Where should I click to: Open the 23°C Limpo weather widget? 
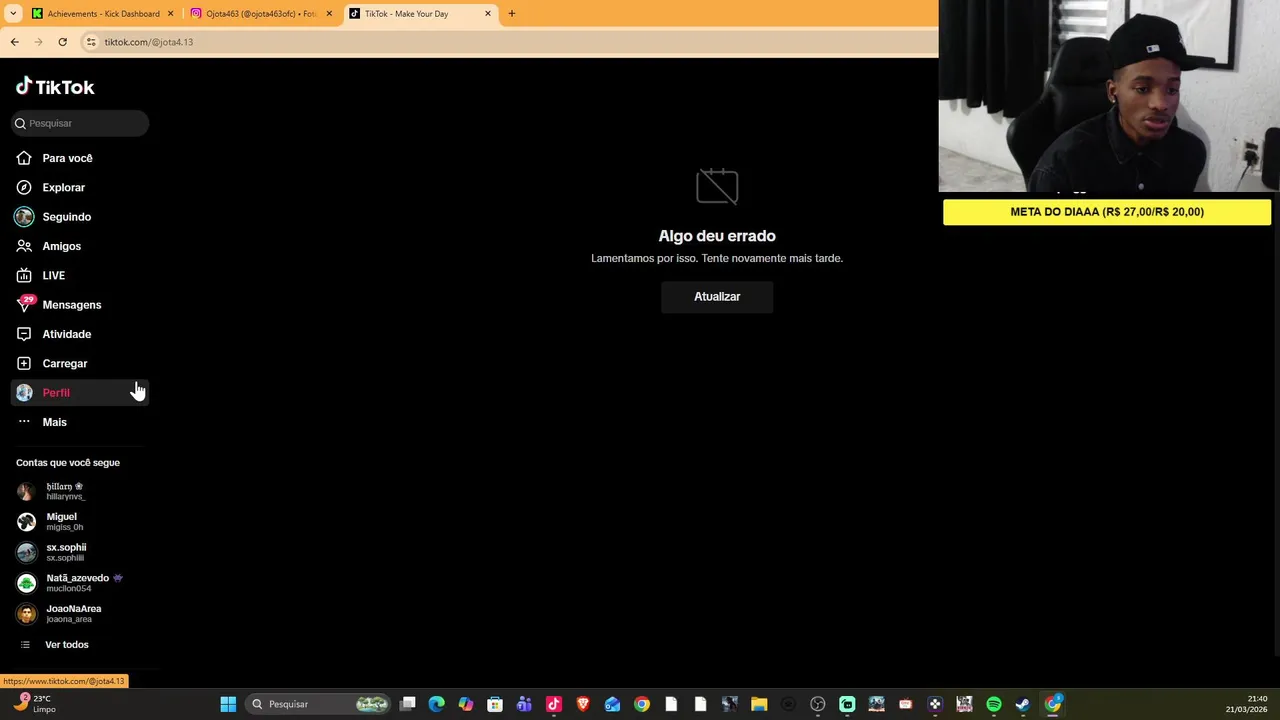[34, 704]
